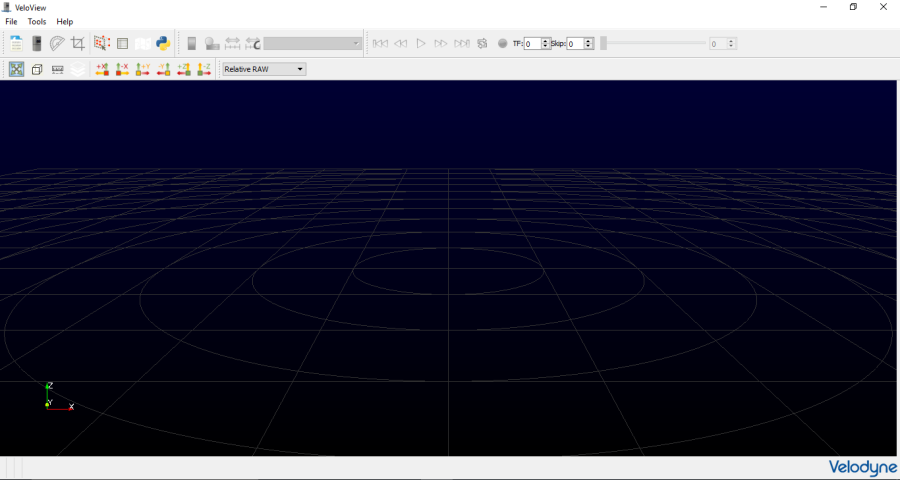Screen dimensions: 900x480
Task: Open the Help menu
Action: point(65,21)
